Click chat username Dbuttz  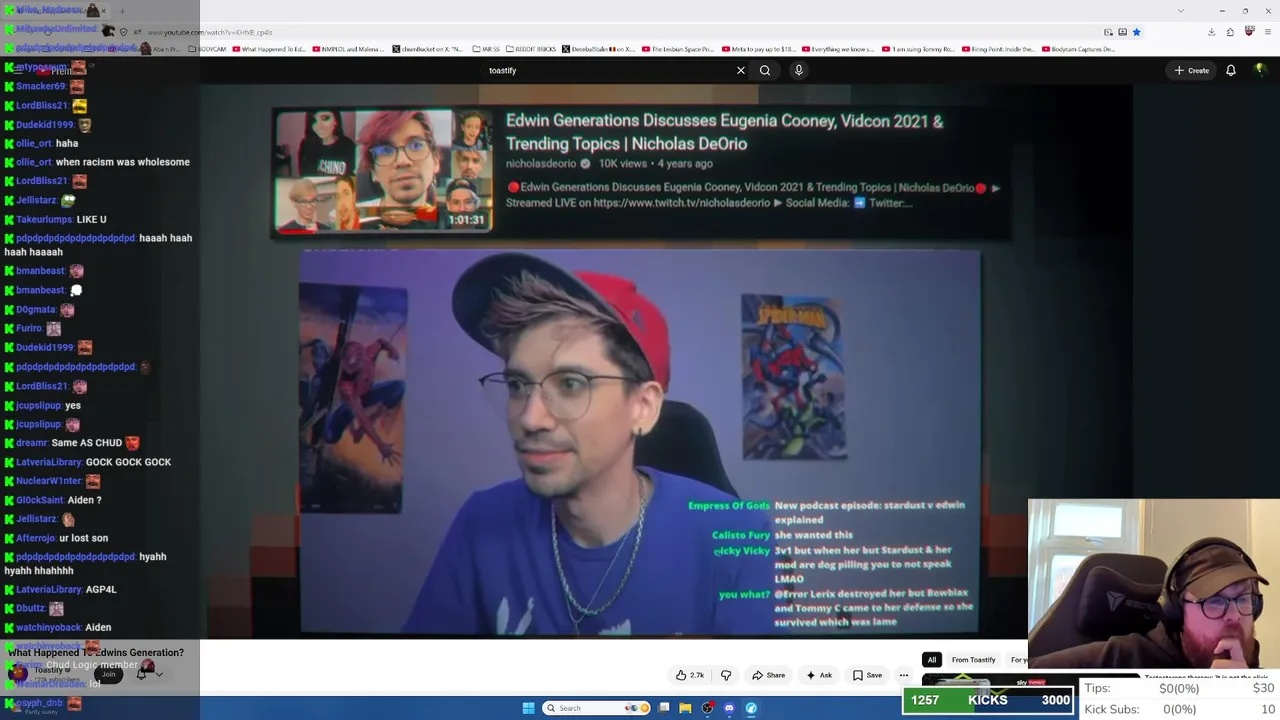click(x=31, y=608)
